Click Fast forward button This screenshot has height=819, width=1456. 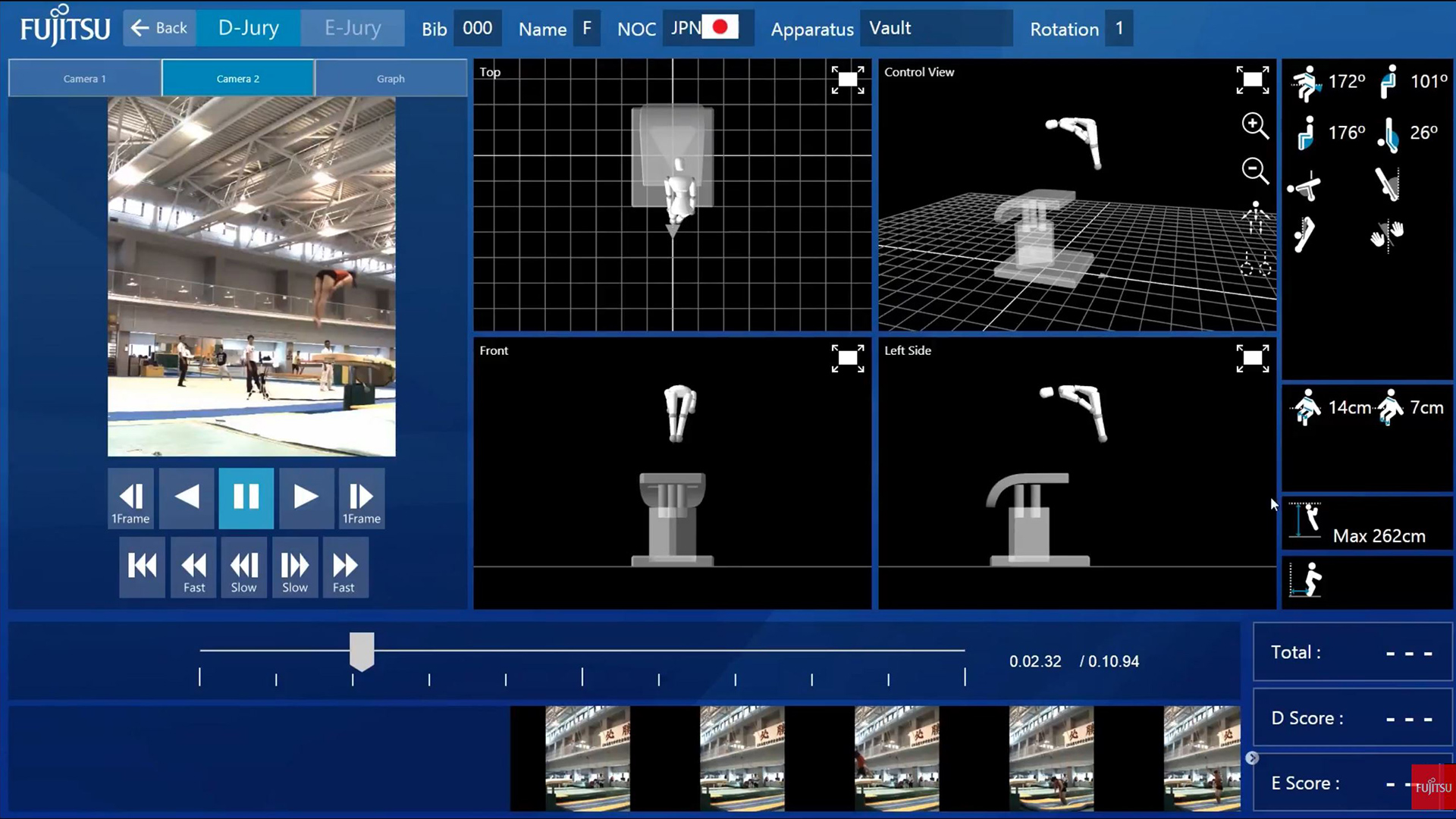[x=345, y=567]
